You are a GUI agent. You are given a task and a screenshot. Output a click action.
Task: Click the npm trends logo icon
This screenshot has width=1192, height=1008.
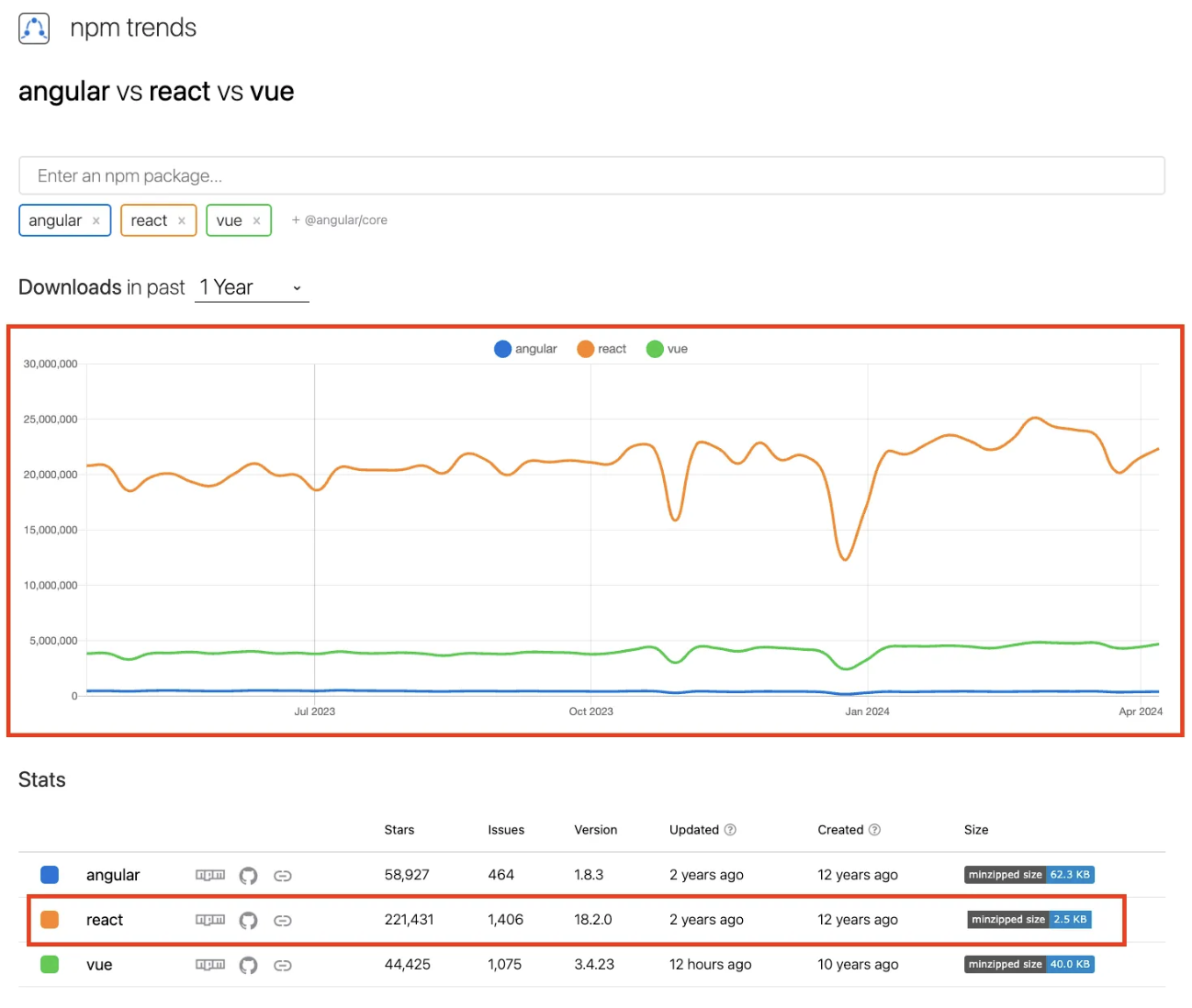click(34, 28)
